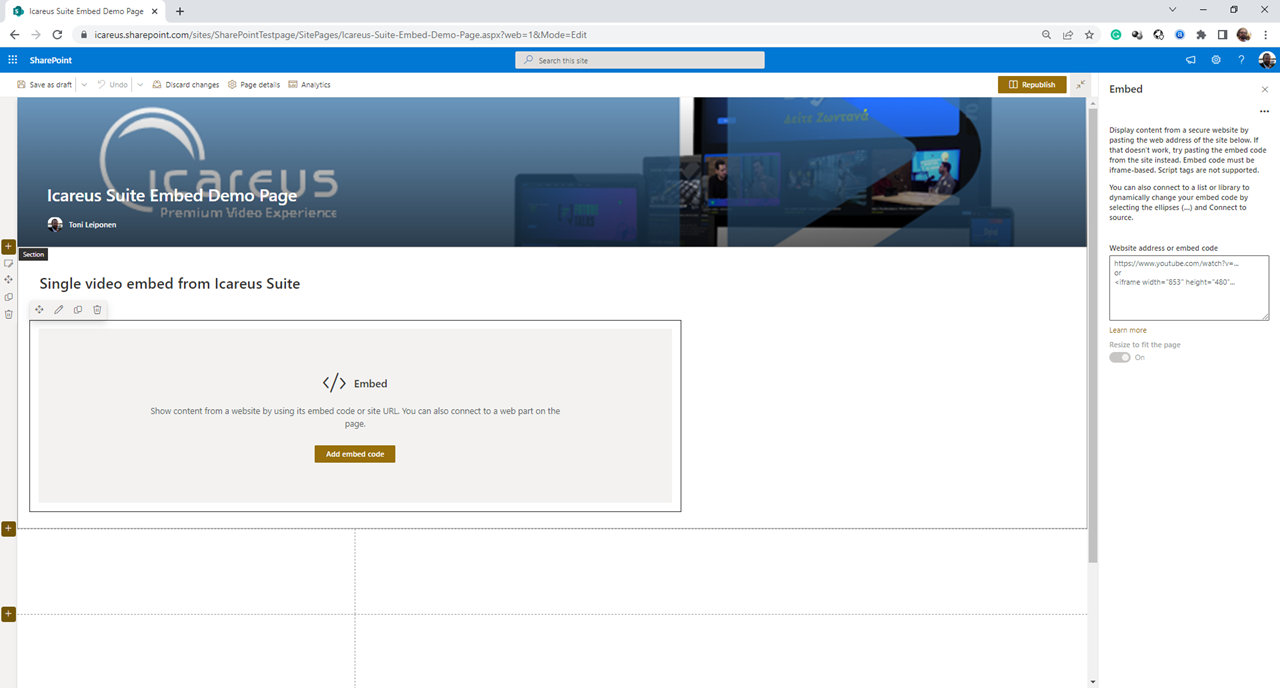Delete the Embed web part with trash icon
This screenshot has width=1280, height=688.
coord(97,310)
